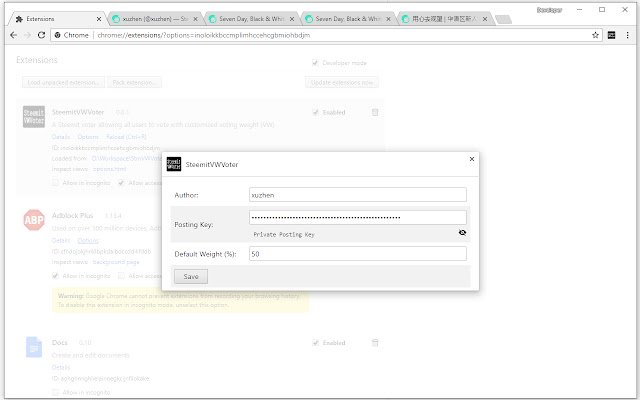This screenshot has height=400, width=640.
Task: Click Load unpacked extension button
Action: (63, 82)
